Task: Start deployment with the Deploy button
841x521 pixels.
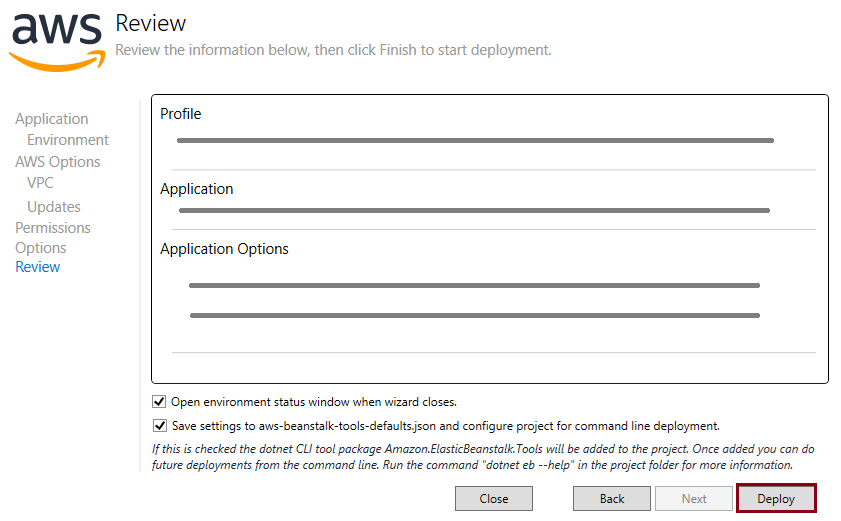Action: click(776, 499)
